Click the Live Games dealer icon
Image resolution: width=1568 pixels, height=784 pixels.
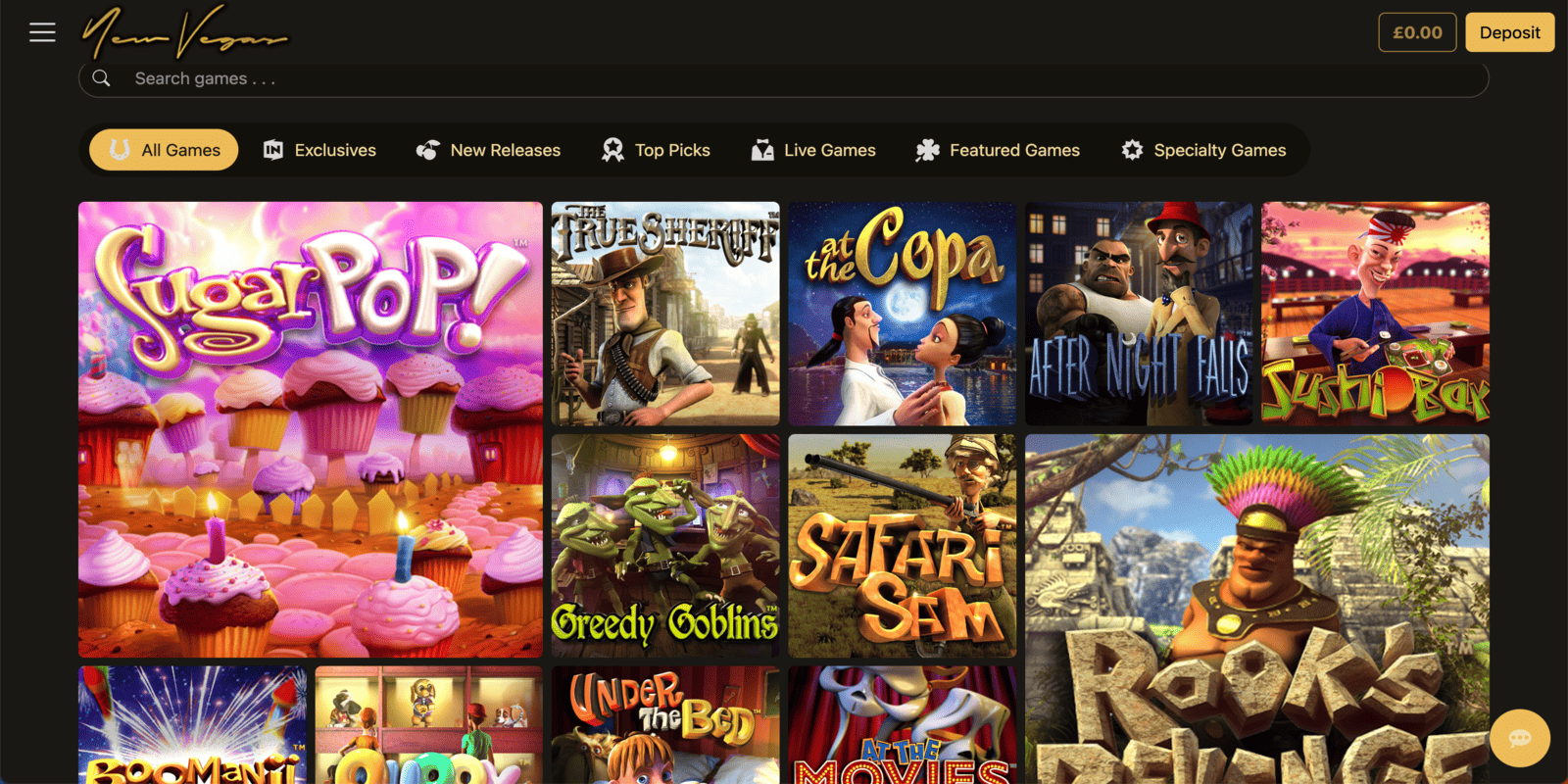click(x=762, y=150)
